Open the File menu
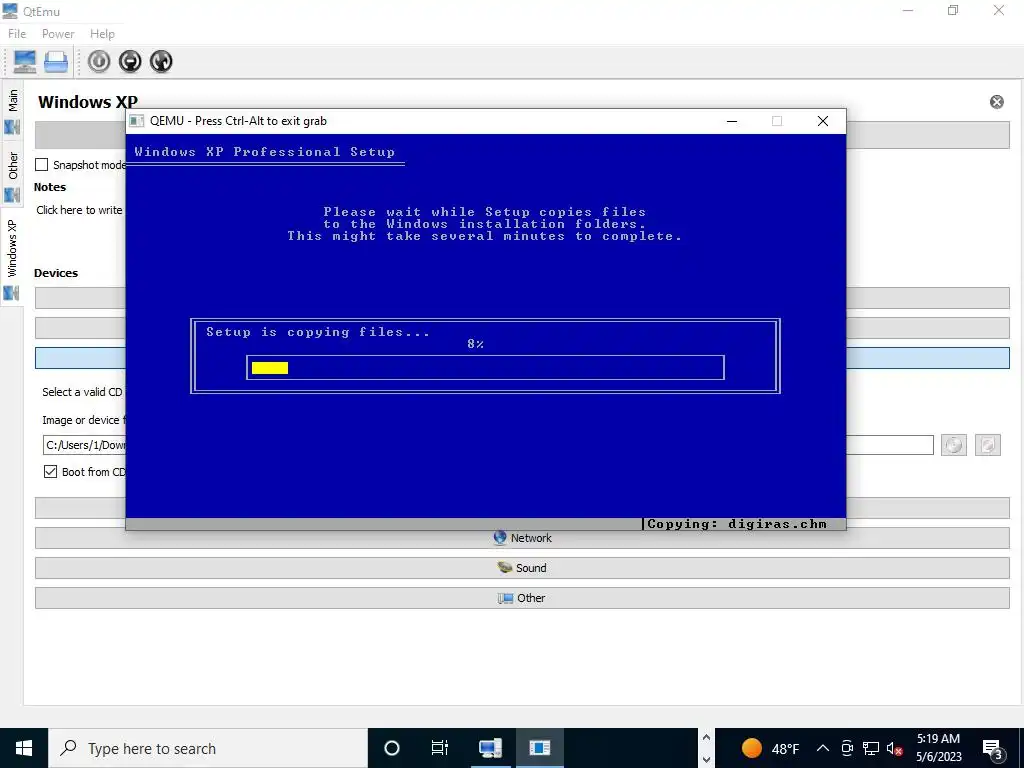This screenshot has width=1024, height=768. 17,34
